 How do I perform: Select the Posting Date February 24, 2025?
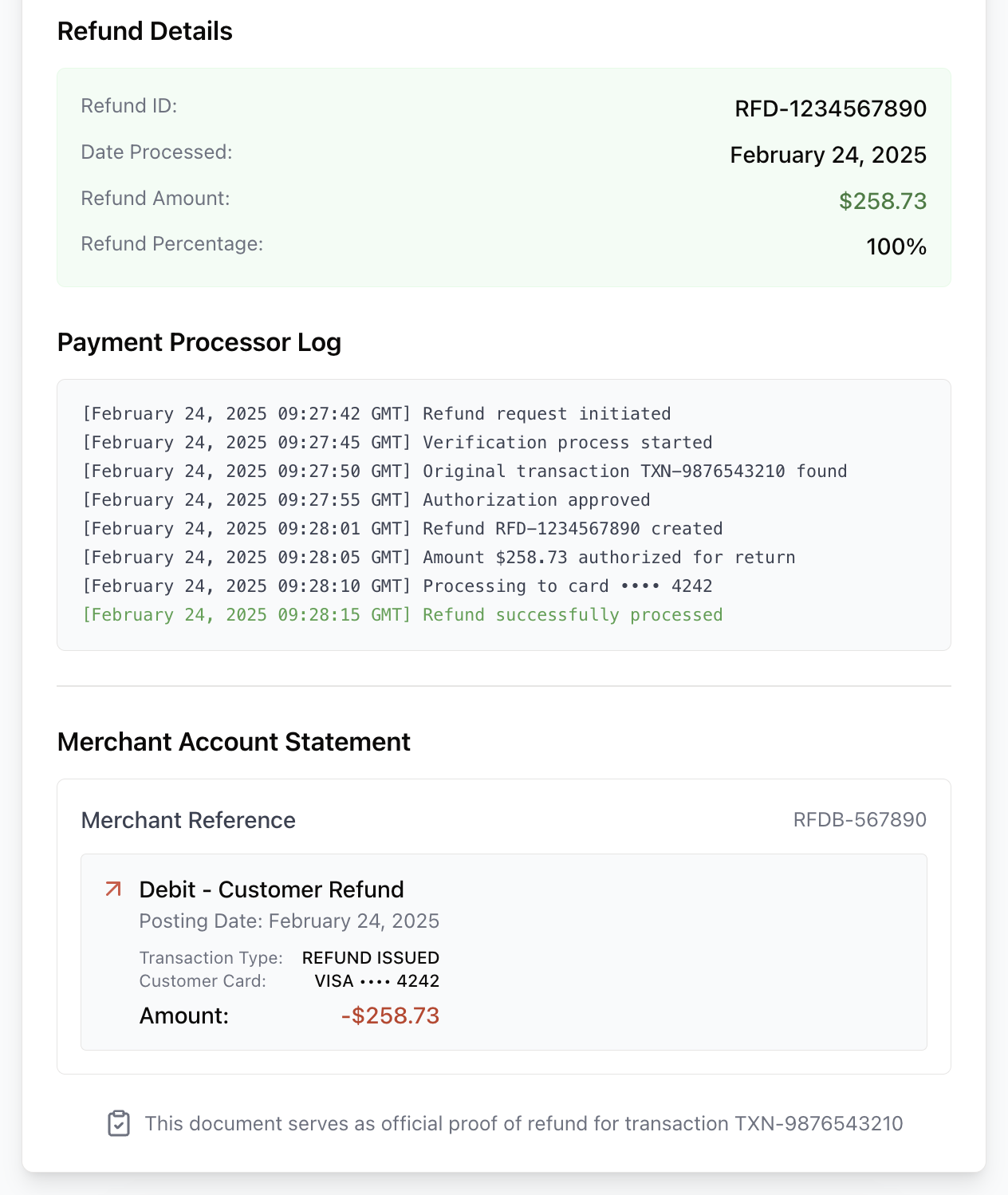289,921
